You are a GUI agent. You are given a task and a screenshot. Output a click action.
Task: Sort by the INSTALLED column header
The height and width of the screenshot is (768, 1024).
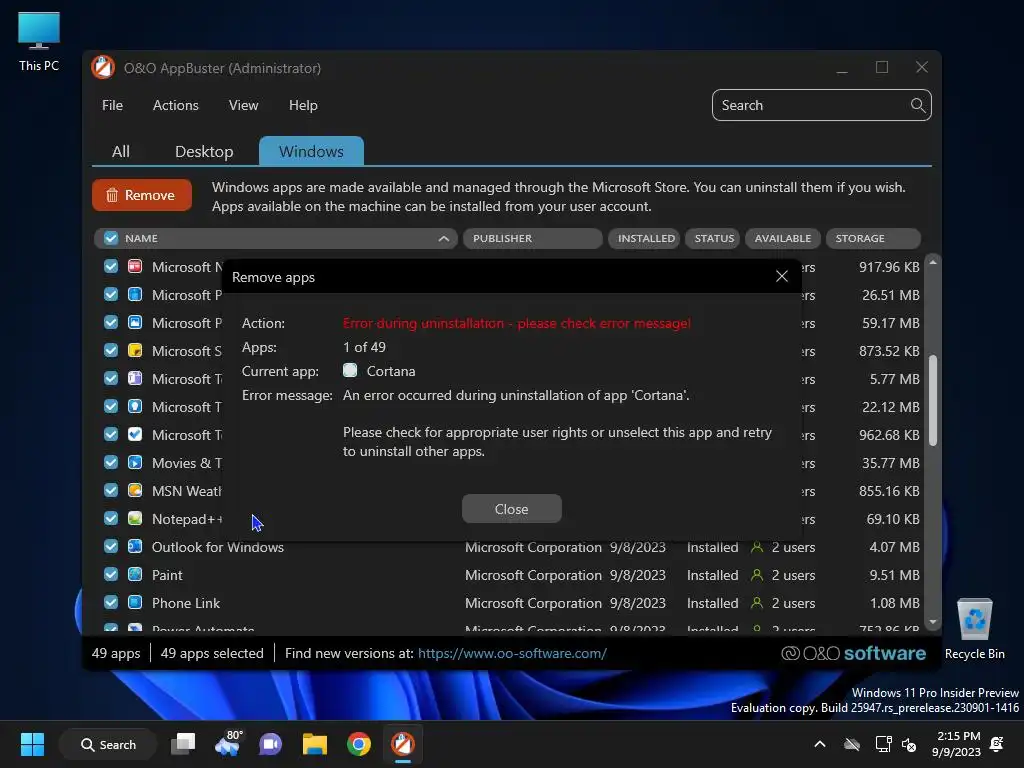[645, 238]
